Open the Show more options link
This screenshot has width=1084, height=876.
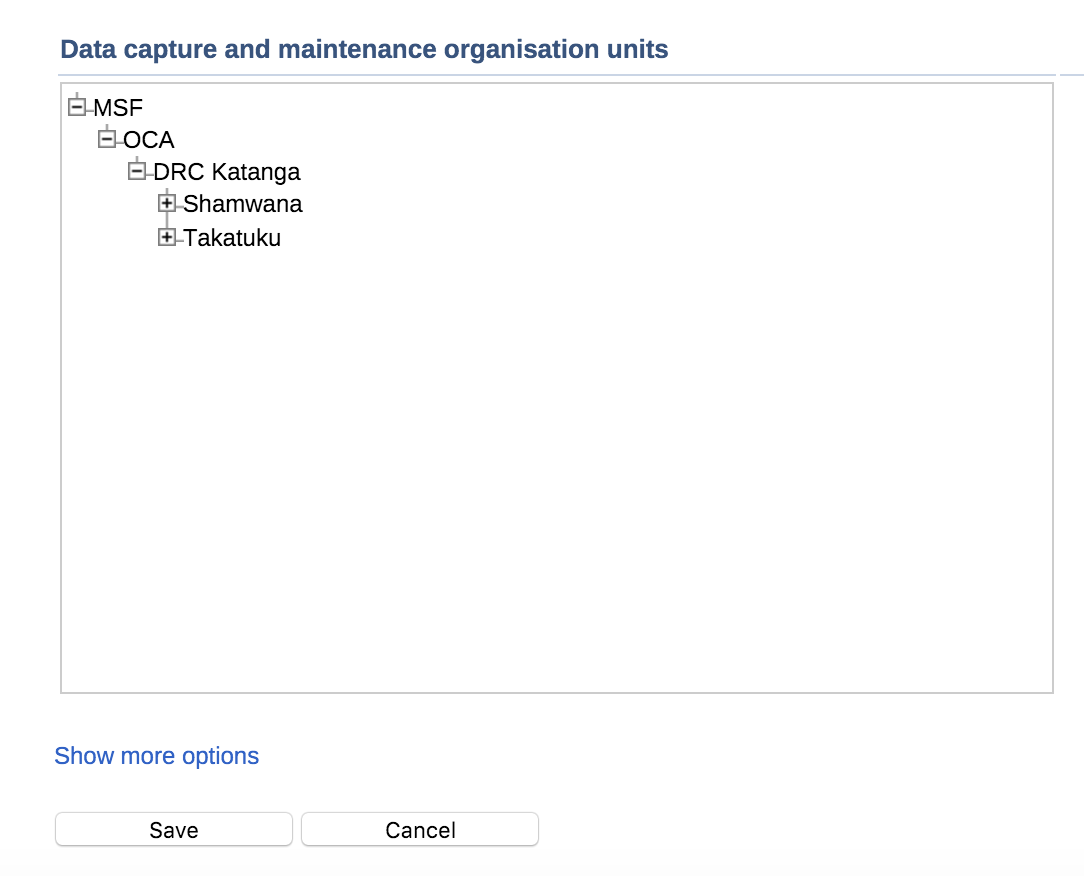click(156, 756)
